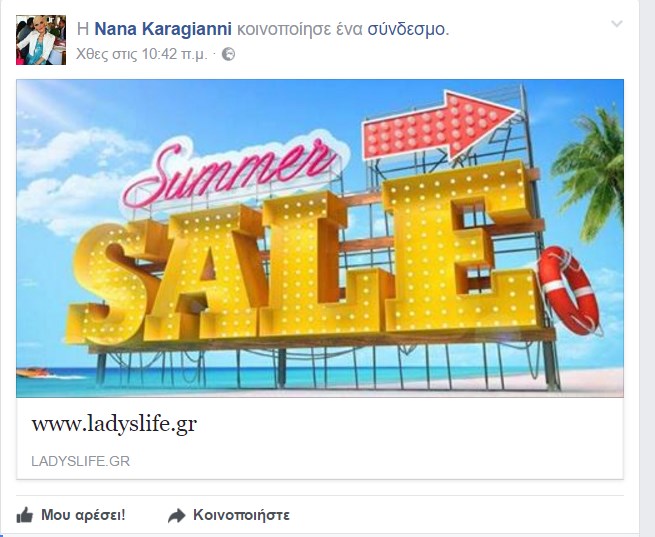Screen dimensions: 655x537
Task: Click the LADYSLIFE.GR domain caption
Action: (81, 461)
